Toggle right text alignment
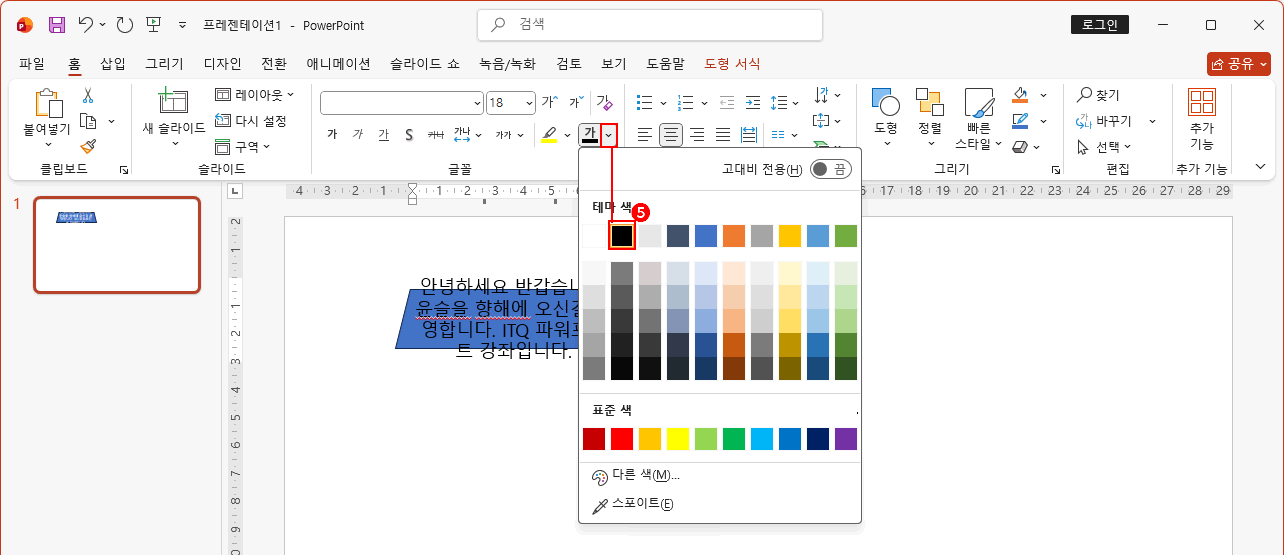Screen dimensions: 1284x555 click(x=697, y=134)
